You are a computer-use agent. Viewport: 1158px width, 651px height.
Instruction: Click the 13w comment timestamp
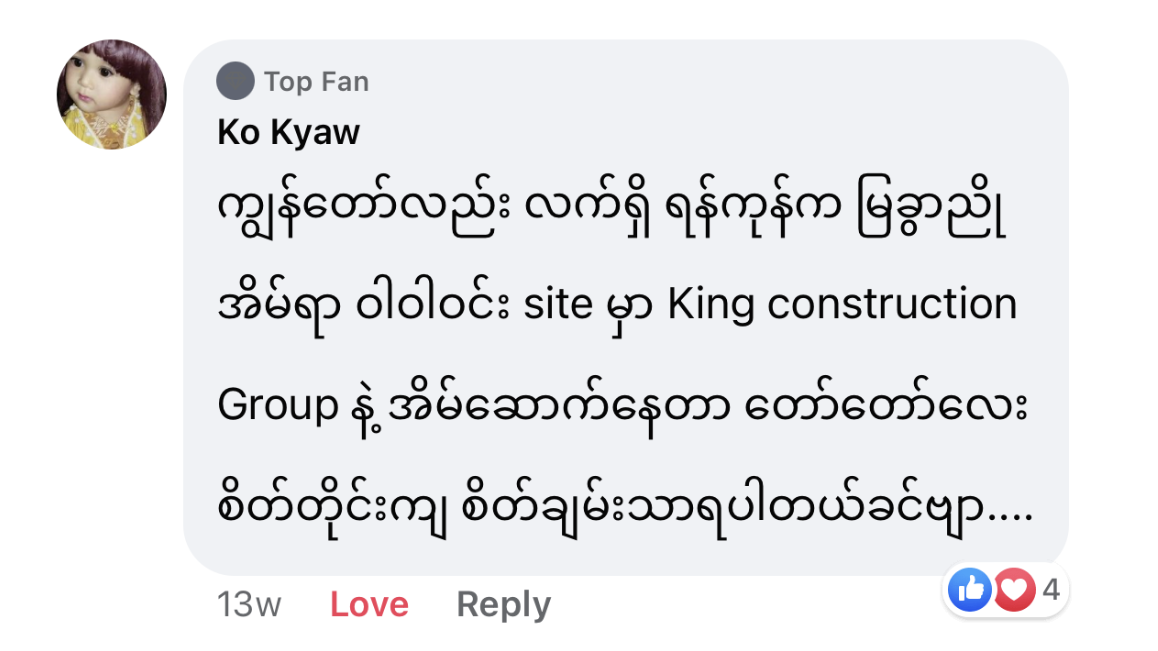point(249,604)
